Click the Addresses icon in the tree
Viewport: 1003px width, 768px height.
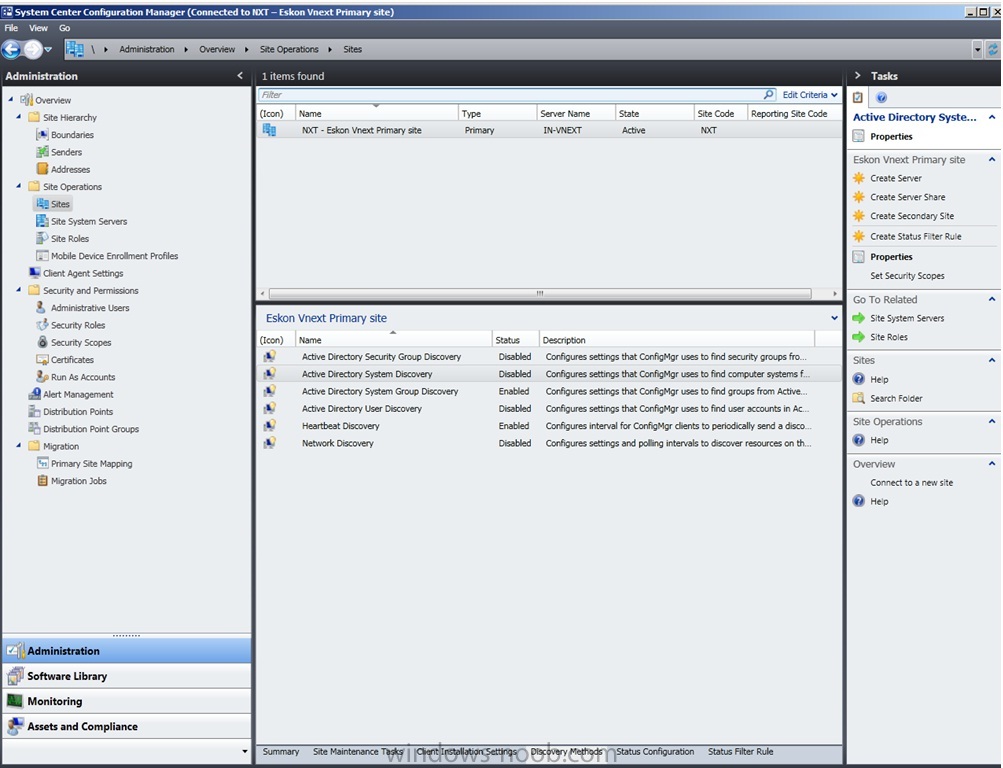click(42, 169)
